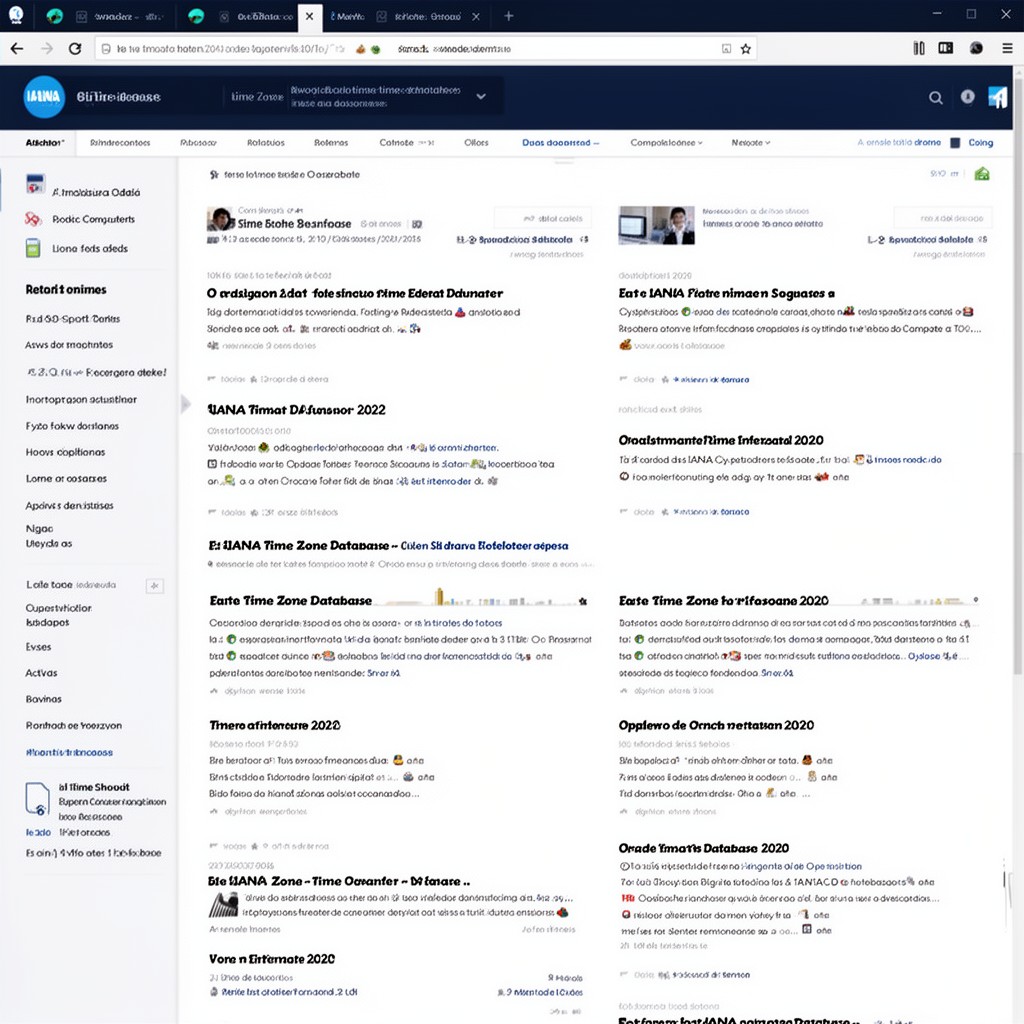Screen dimensions: 1024x1024
Task: Click the thumbnail icon left of Ble IANA Zone article
Action: [x=223, y=904]
